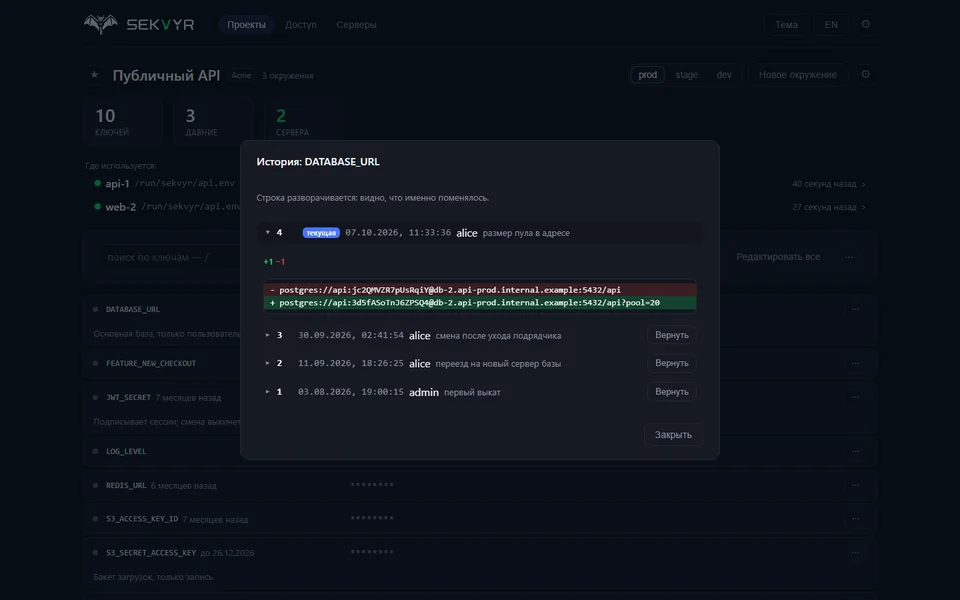Expand version 1 history entry
The height and width of the screenshot is (600, 960).
268,392
